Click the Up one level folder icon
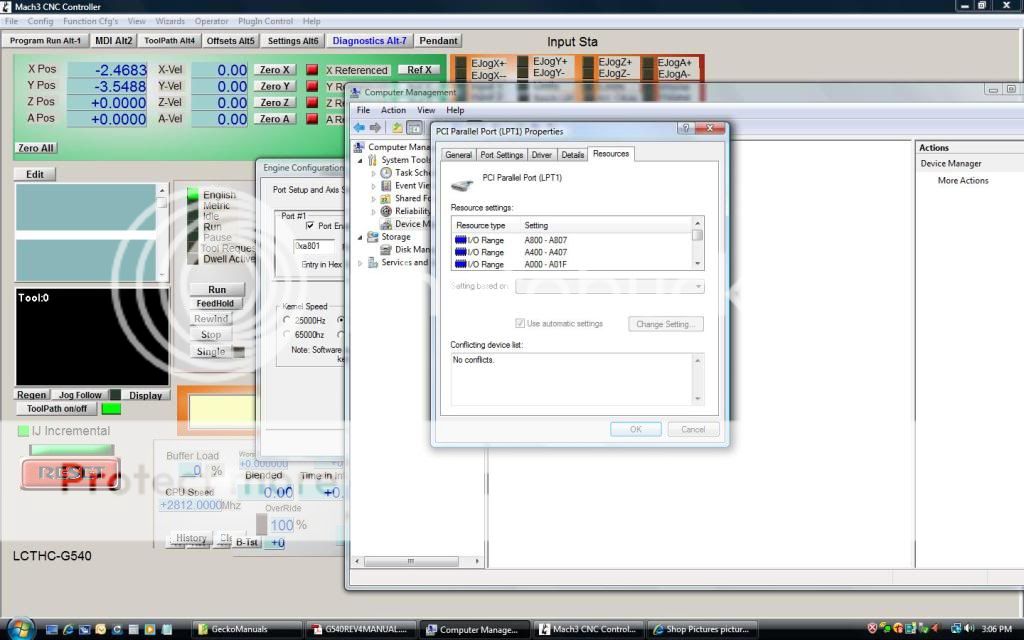The image size is (1024, 640). point(397,127)
